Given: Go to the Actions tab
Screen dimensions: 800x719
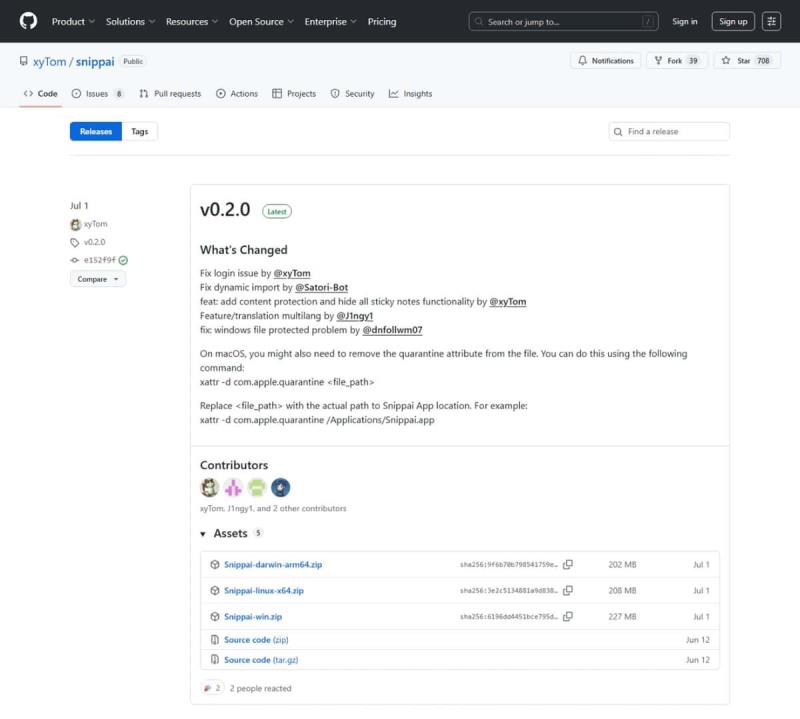Looking at the screenshot, I should tap(237, 94).
